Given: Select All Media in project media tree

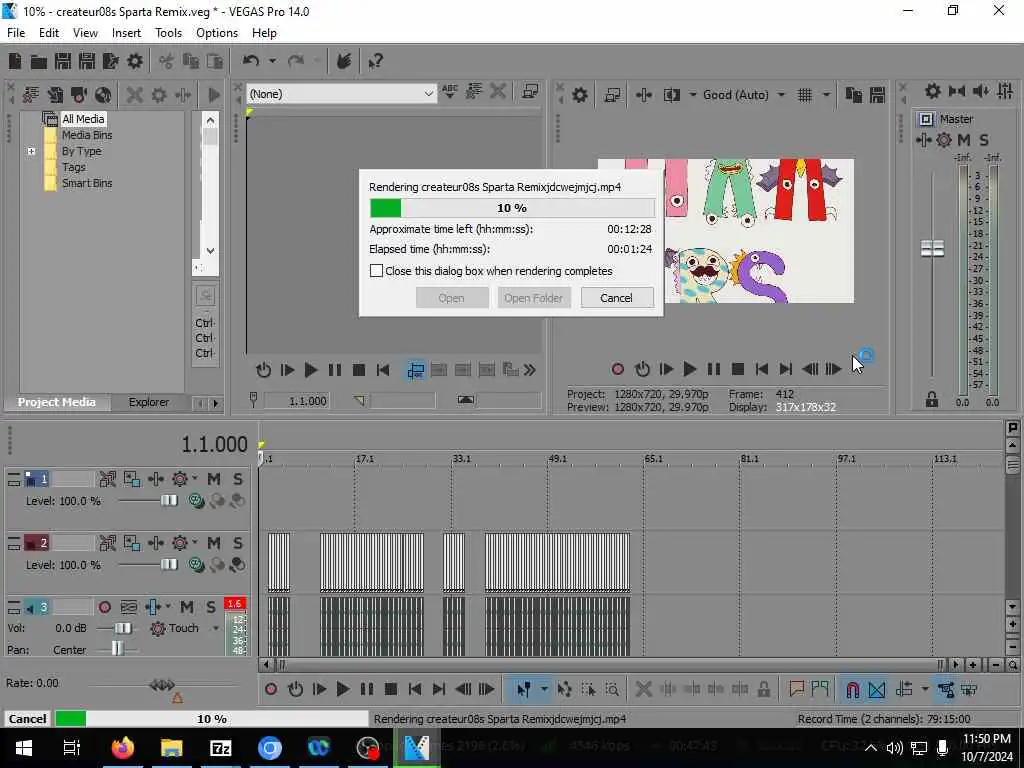Looking at the screenshot, I should 83,120.
